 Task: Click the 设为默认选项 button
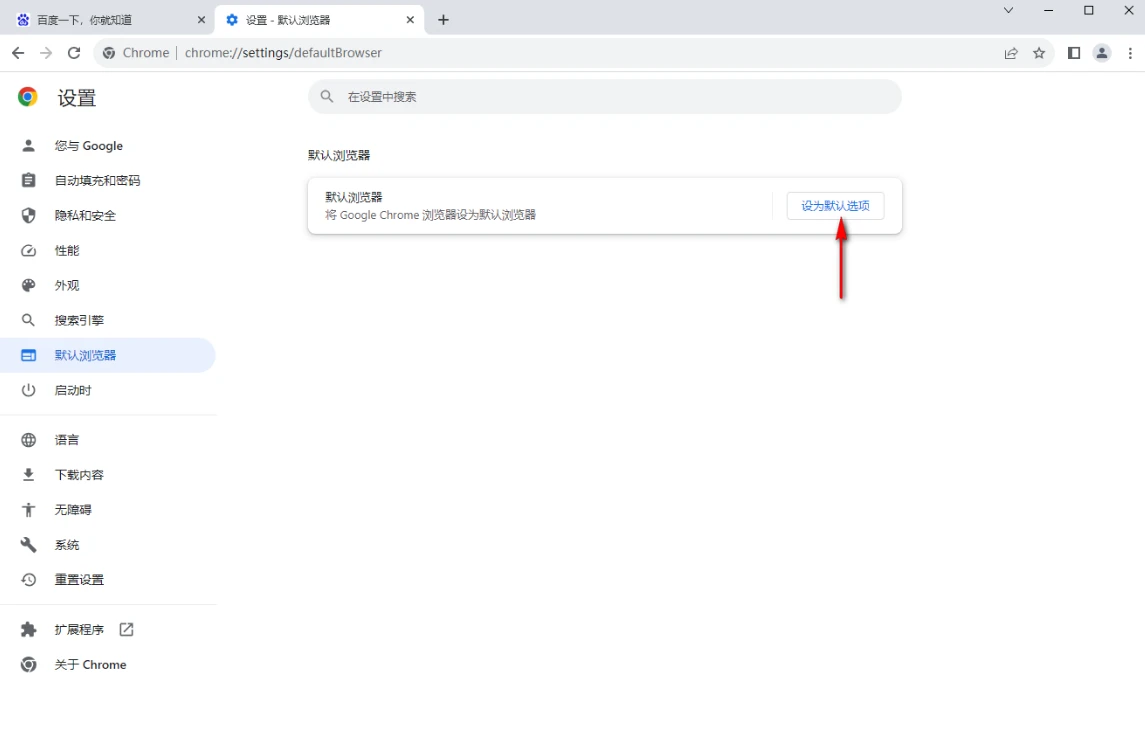tap(835, 206)
